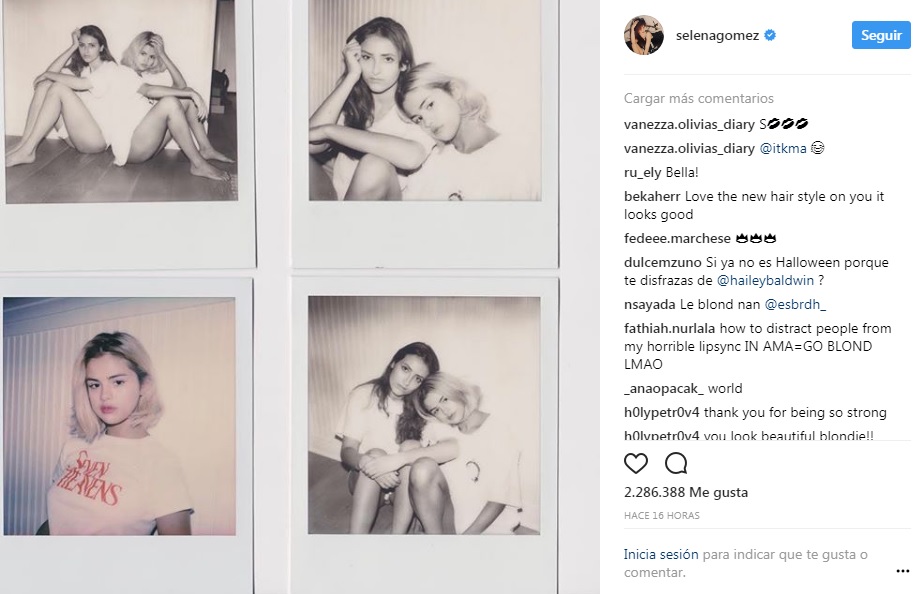The height and width of the screenshot is (594, 917).
Task: Click the heart like icon
Action: 636,464
